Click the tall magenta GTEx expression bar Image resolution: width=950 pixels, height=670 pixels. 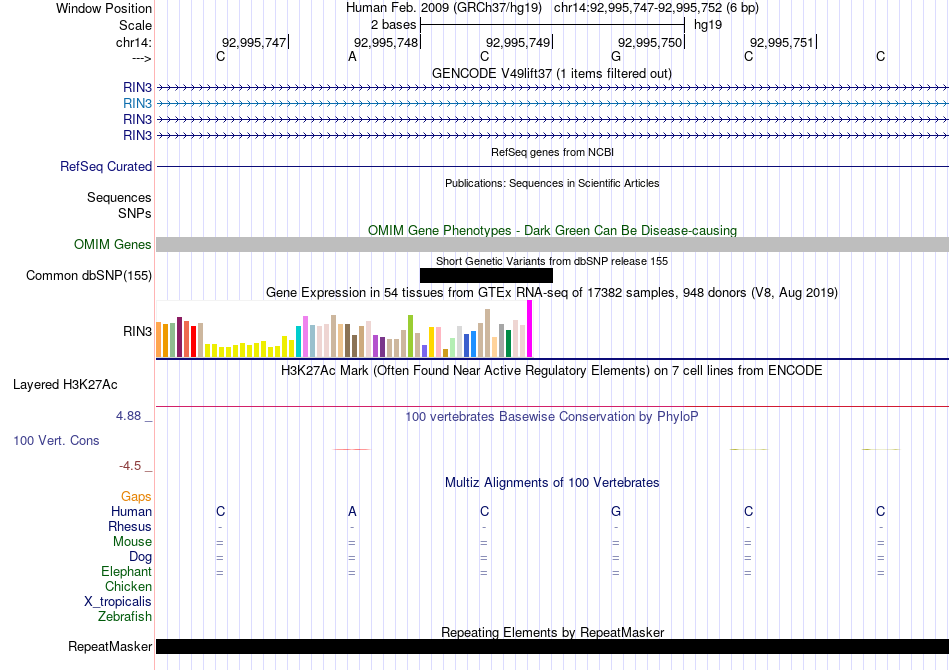coord(530,329)
